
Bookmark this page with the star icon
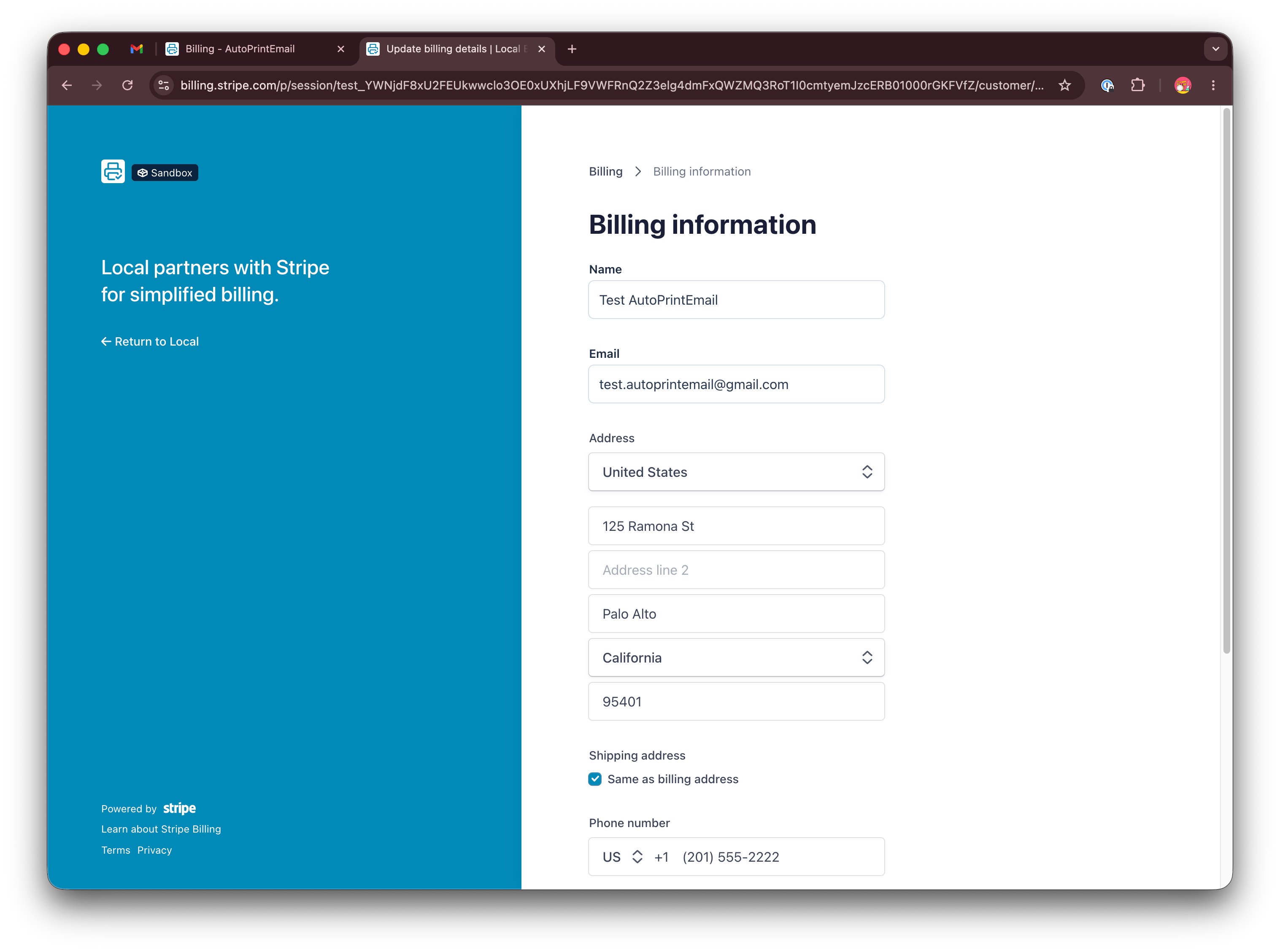coord(1064,85)
